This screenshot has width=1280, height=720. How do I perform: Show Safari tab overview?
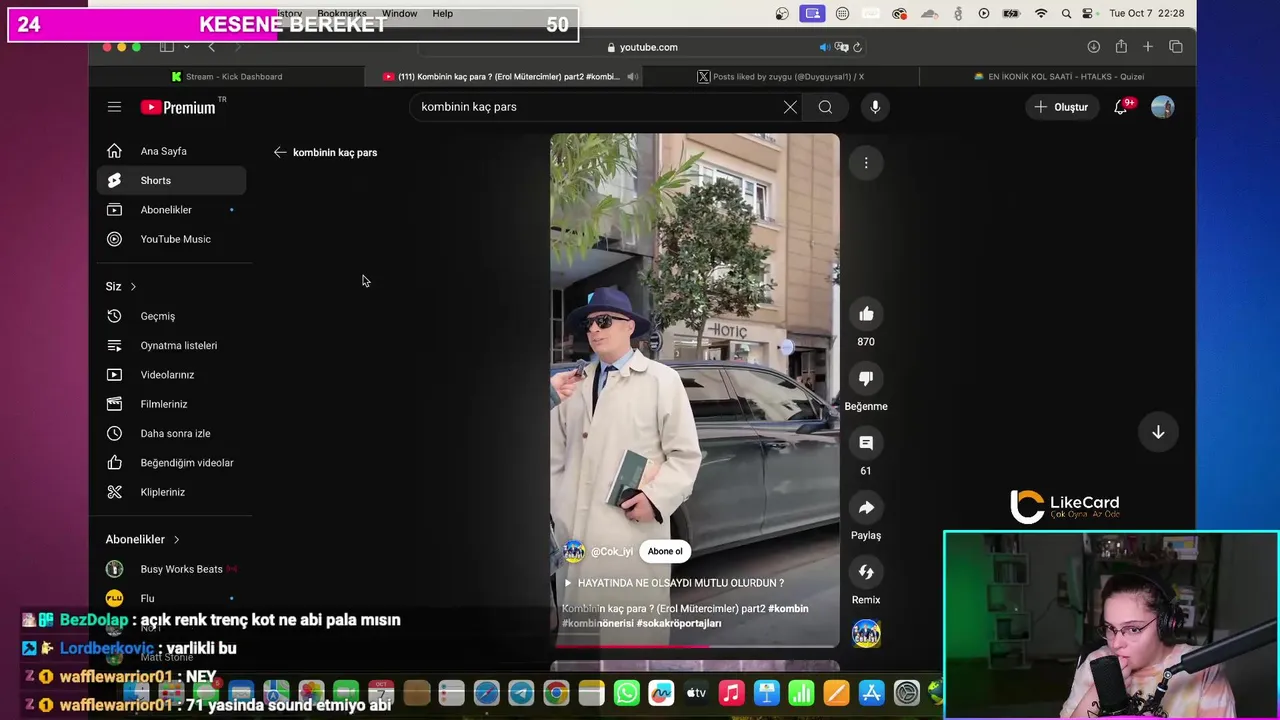[1176, 47]
